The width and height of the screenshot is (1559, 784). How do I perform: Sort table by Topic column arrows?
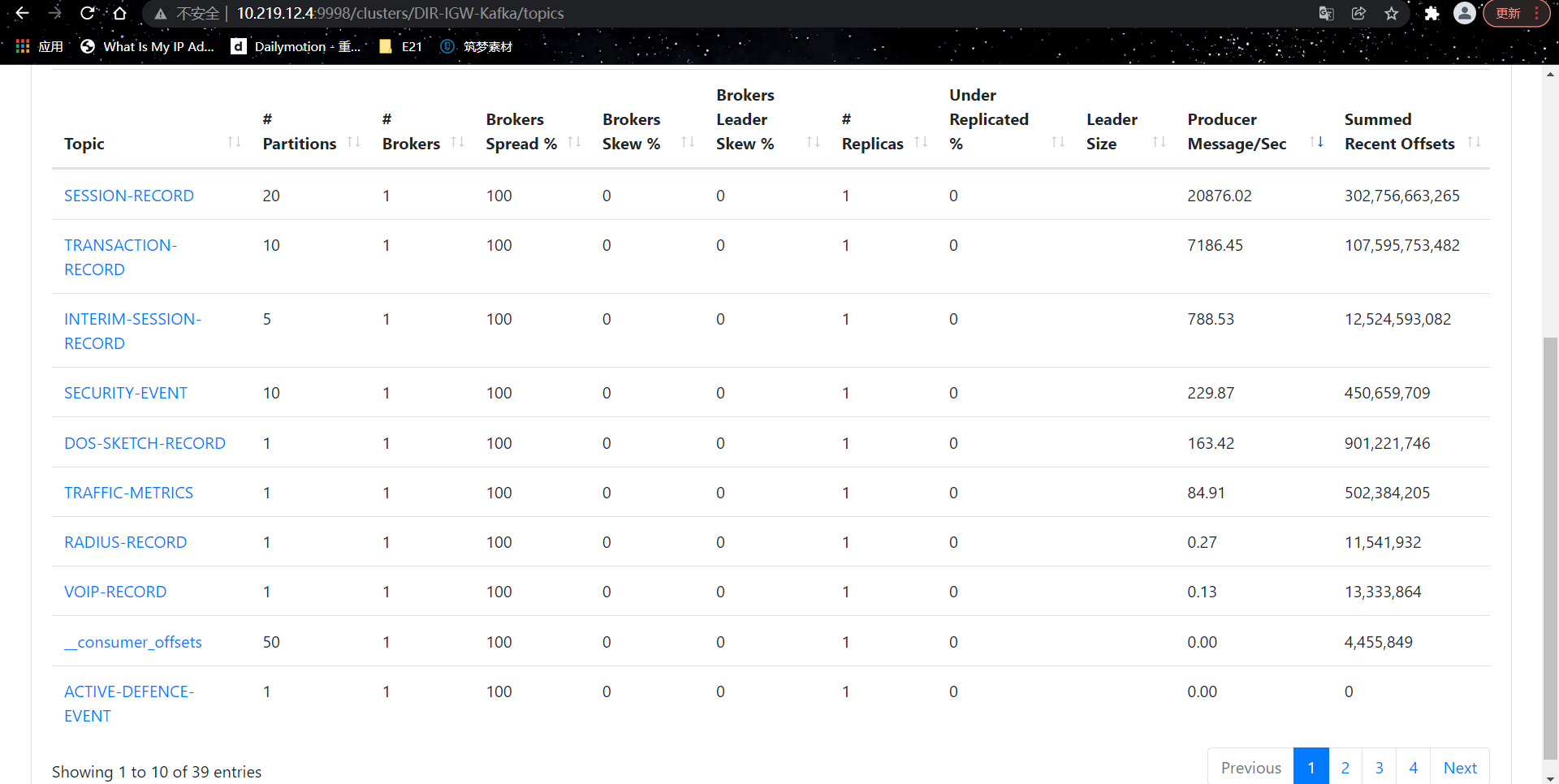coord(234,143)
